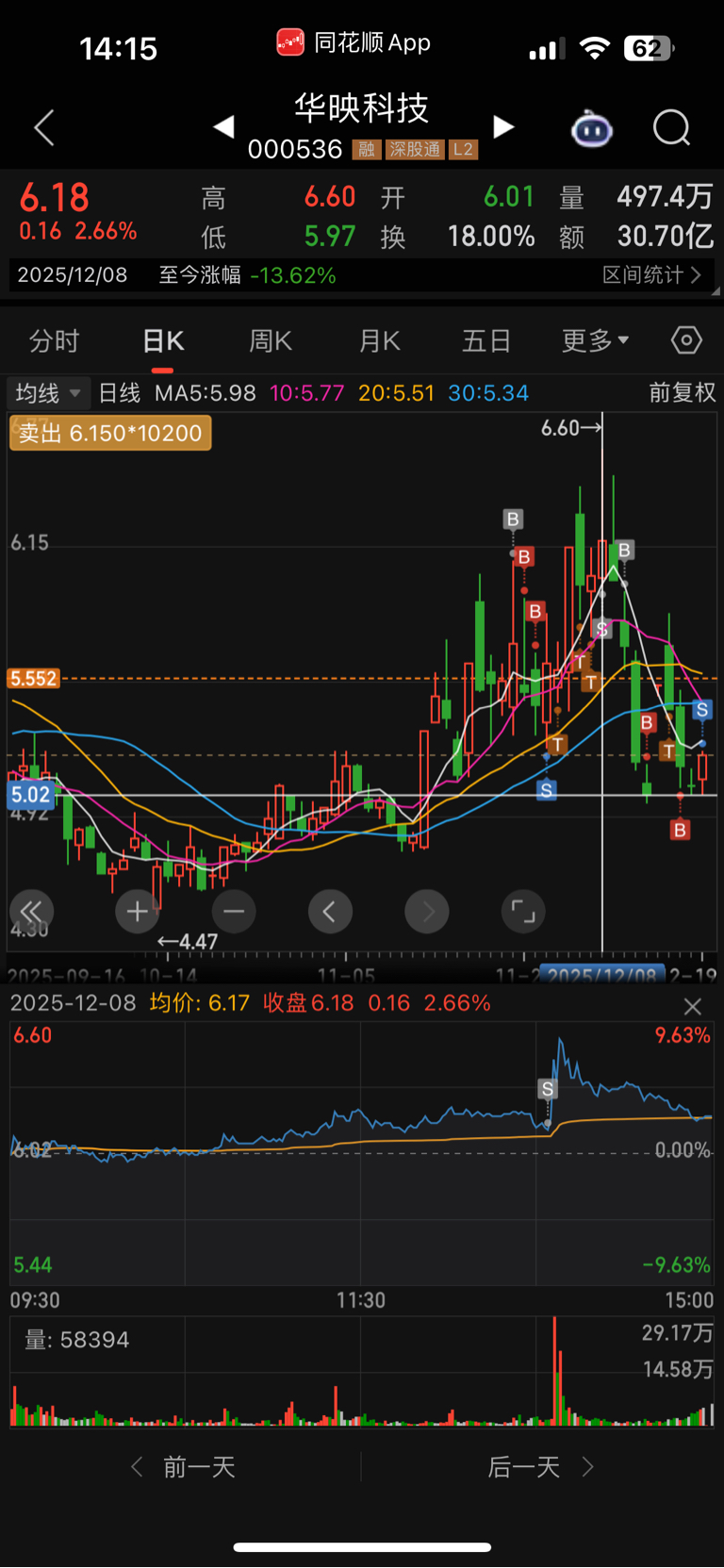Open the 均线 indicator dropdown
The height and width of the screenshot is (1568, 724).
(x=47, y=392)
